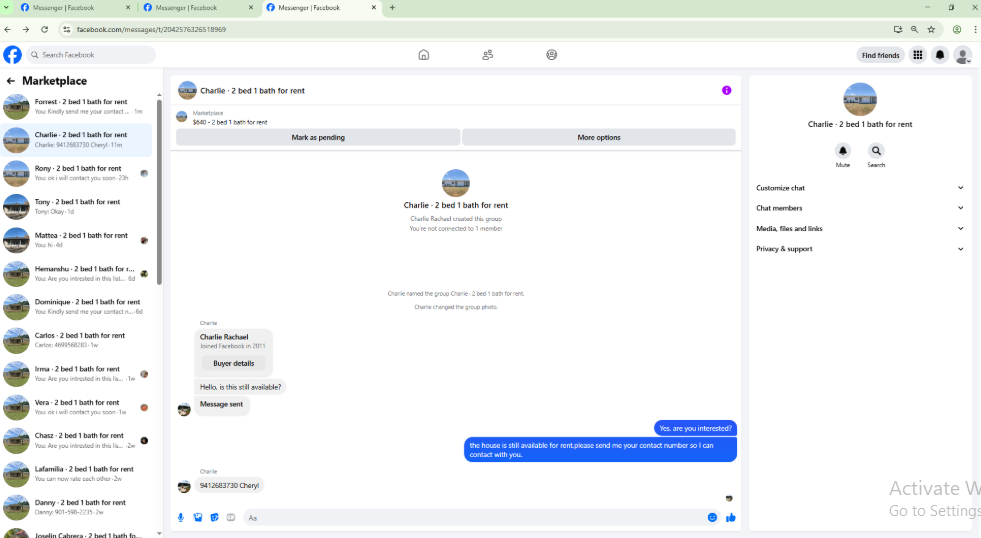Mute this conversation with the bell icon

tap(843, 151)
